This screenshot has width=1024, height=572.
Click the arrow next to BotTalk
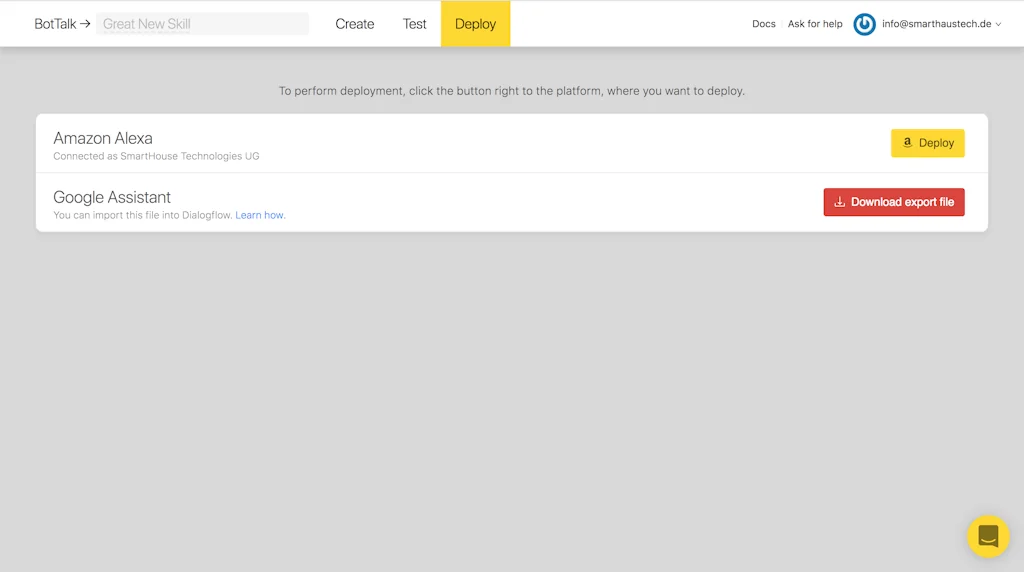tap(85, 24)
